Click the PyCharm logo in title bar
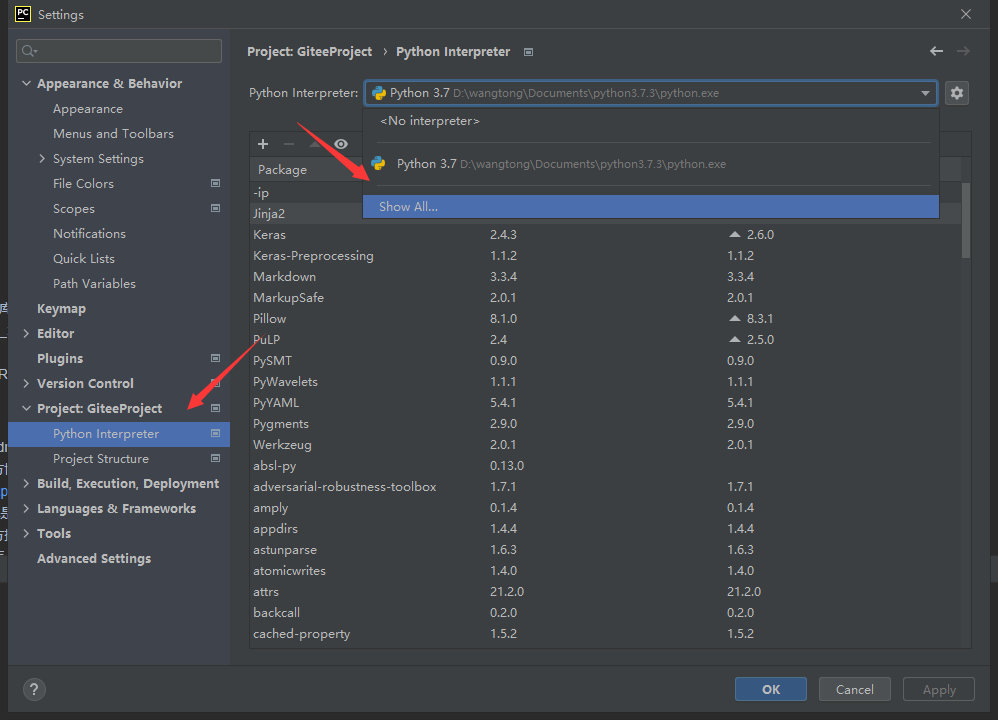The image size is (998, 720). (23, 14)
